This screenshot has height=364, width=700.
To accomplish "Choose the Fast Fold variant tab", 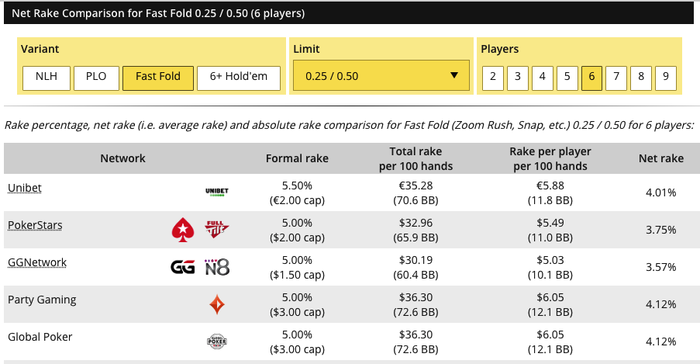I will coord(158,78).
